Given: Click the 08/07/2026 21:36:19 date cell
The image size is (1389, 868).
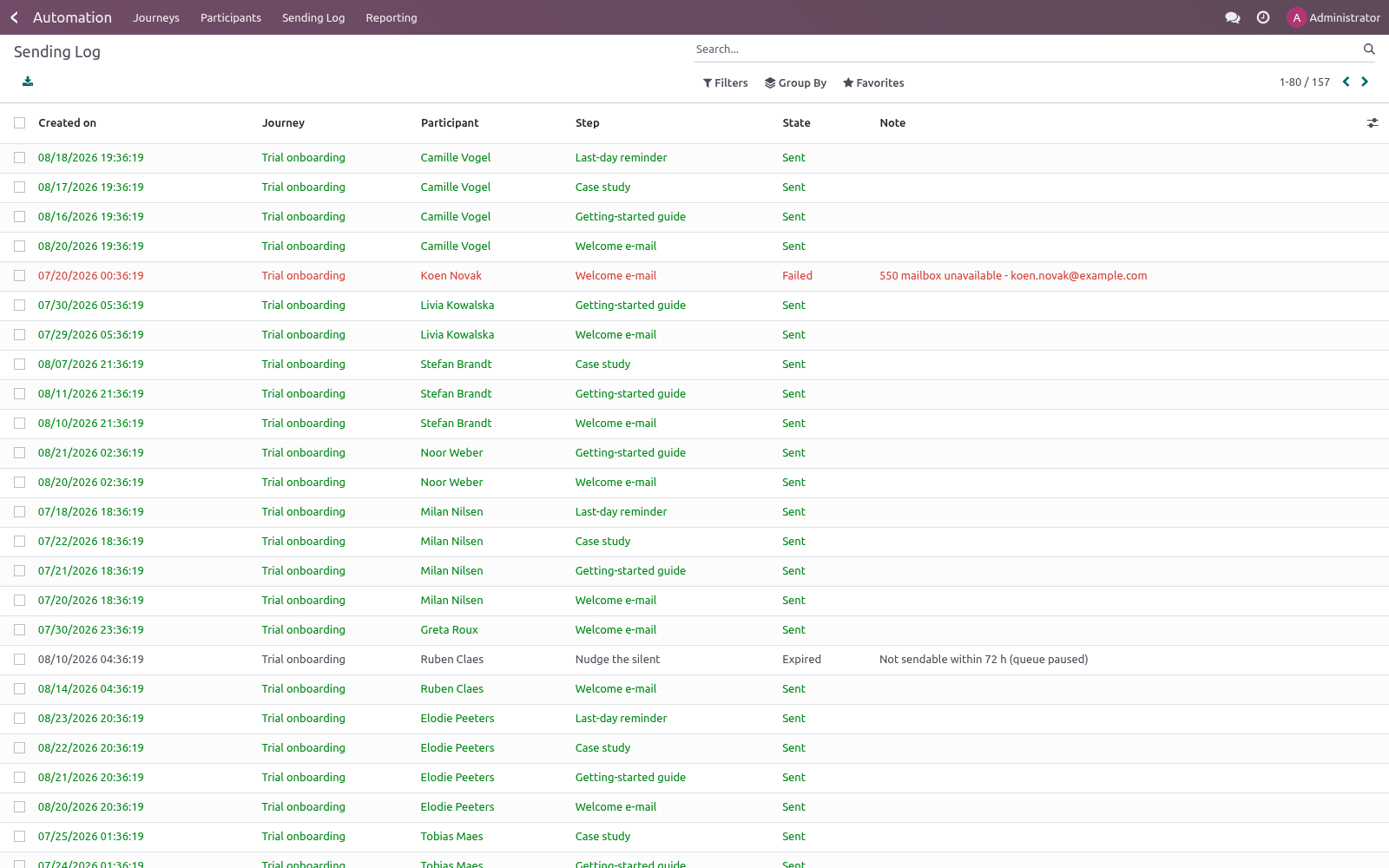Looking at the screenshot, I should [91, 365].
